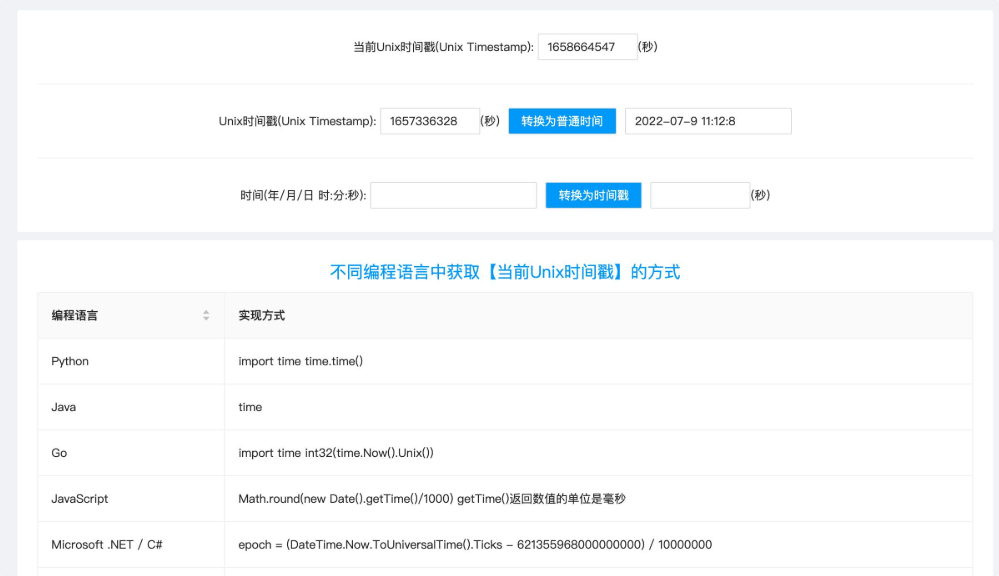The width and height of the screenshot is (999, 576).
Task: Click the 转换为时间戳 button
Action: point(593,195)
